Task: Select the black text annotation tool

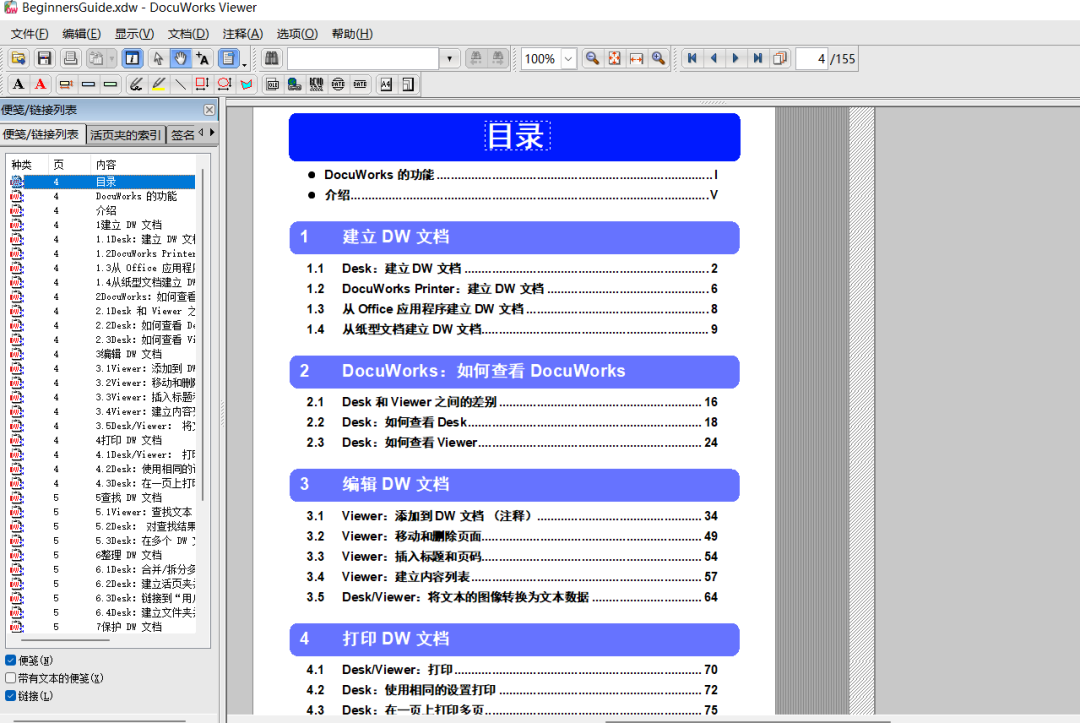Action: [19, 84]
